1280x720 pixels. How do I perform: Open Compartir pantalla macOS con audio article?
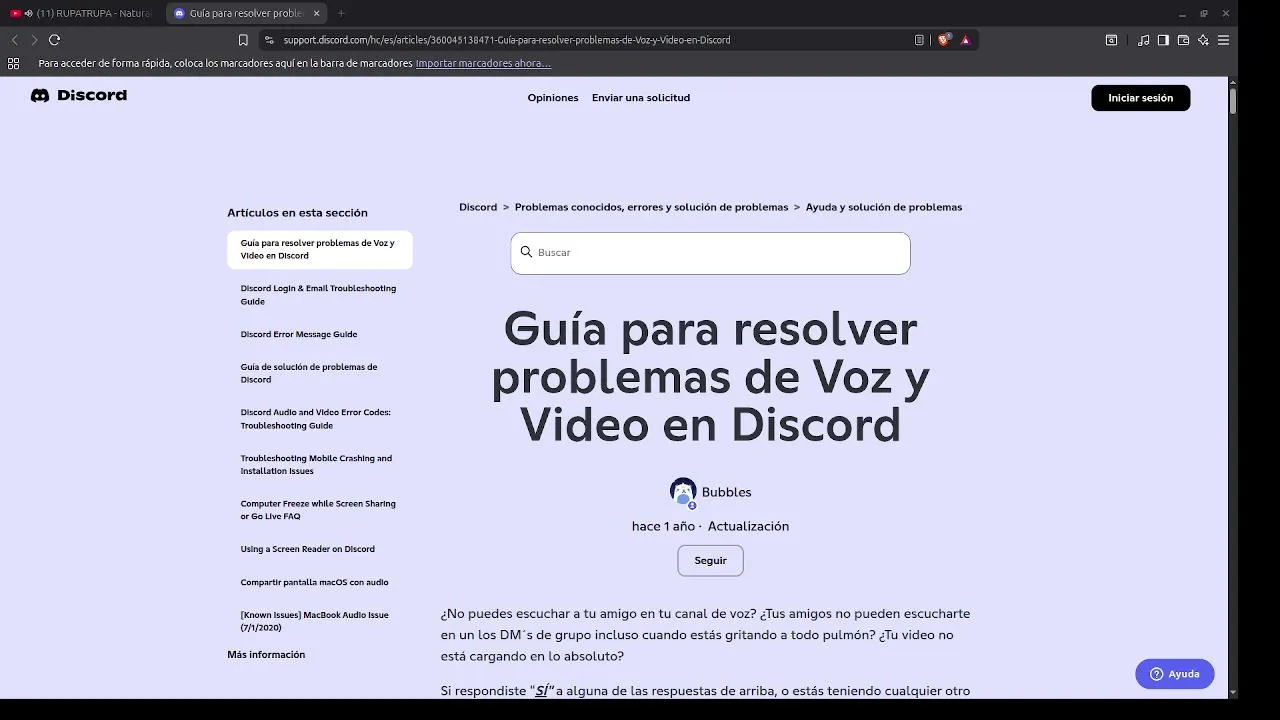tap(315, 582)
